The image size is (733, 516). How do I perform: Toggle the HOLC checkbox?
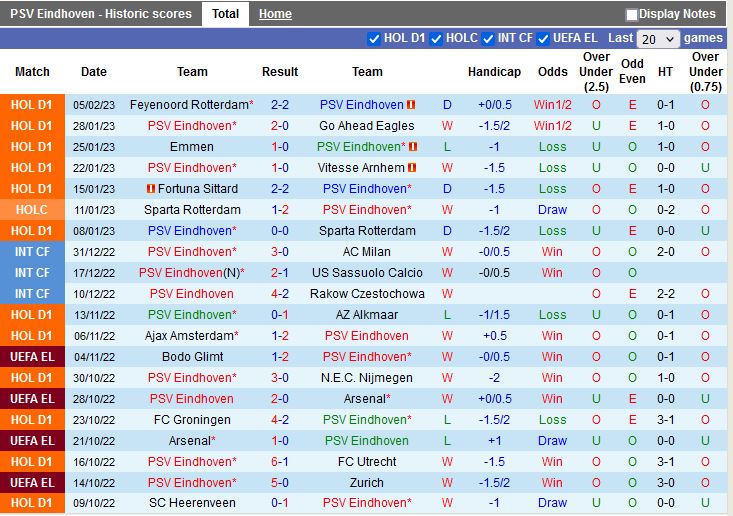point(436,39)
